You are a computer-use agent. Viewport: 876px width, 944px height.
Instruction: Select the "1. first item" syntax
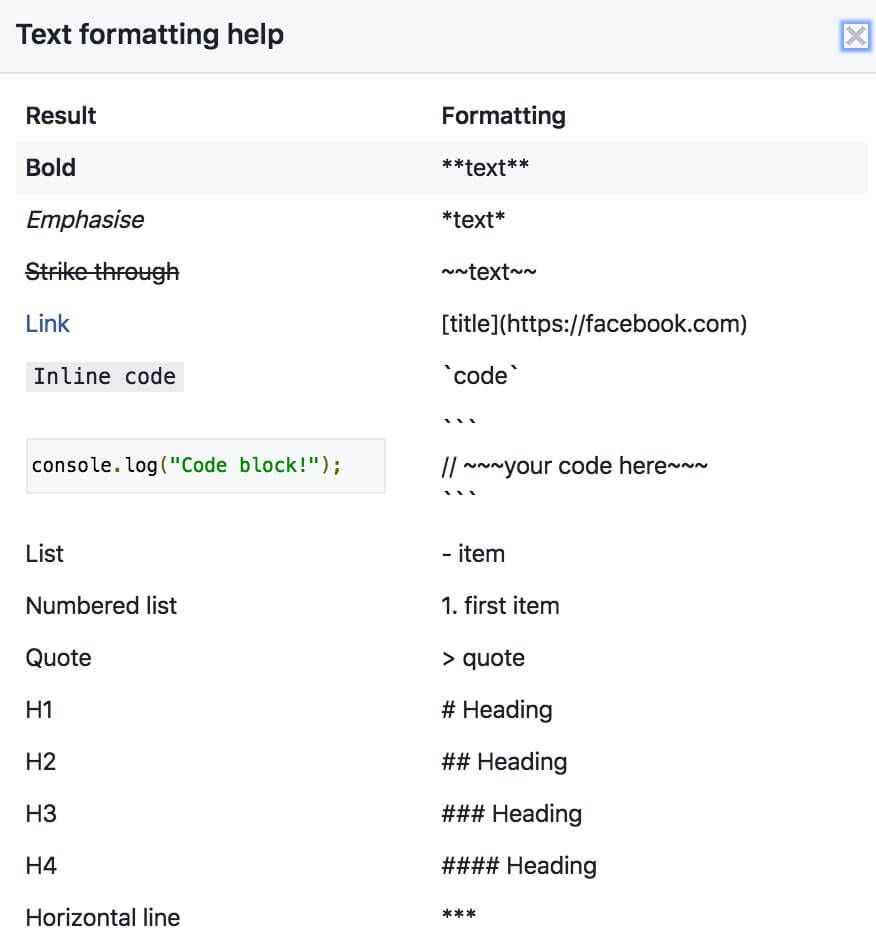click(x=500, y=606)
